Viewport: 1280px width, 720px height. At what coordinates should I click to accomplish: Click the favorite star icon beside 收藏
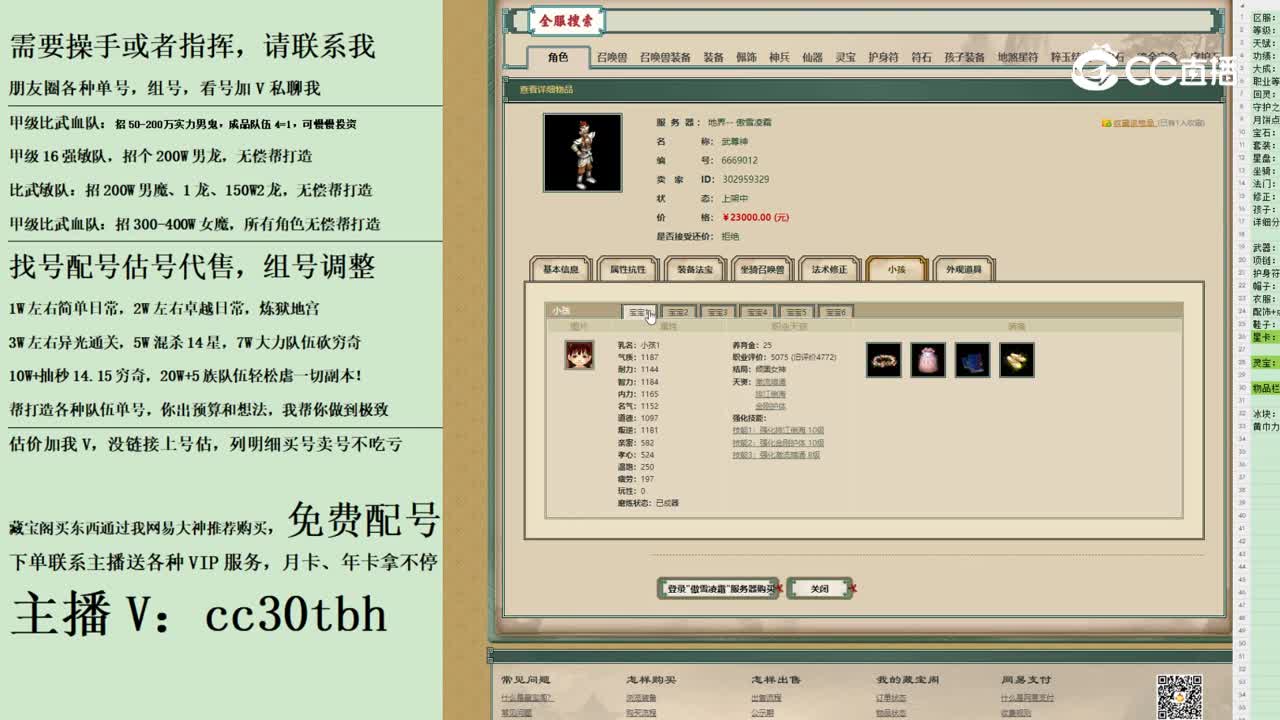coord(1106,123)
